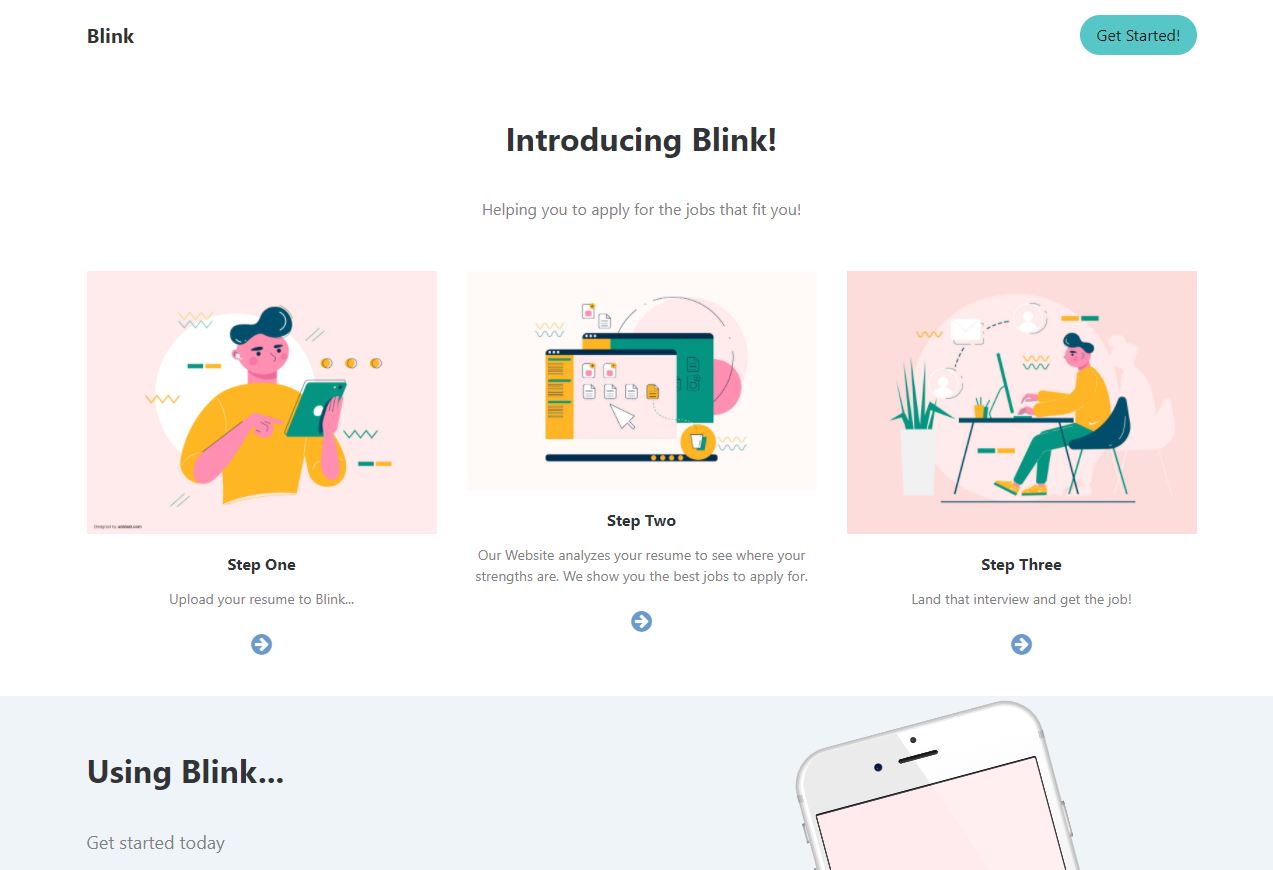Click the arrow icon under Step Three
This screenshot has width=1273, height=870.
1021,644
